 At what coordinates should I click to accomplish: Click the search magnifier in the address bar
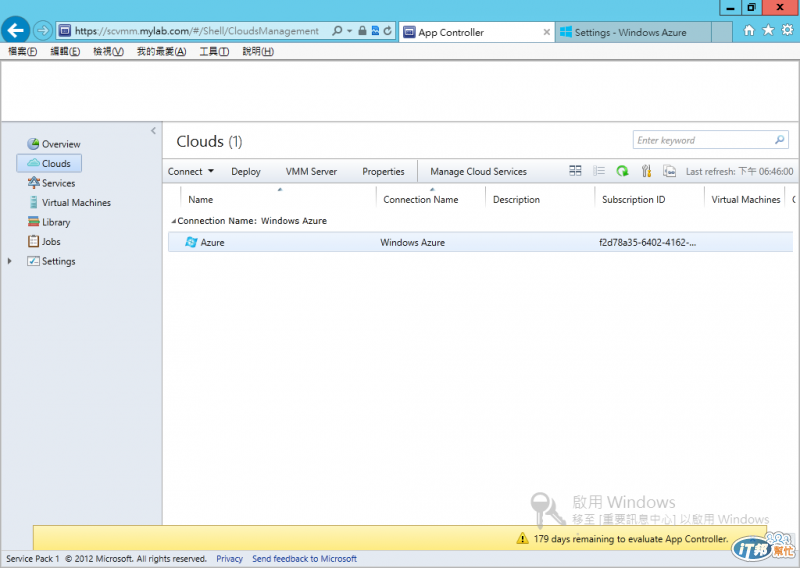pos(337,31)
